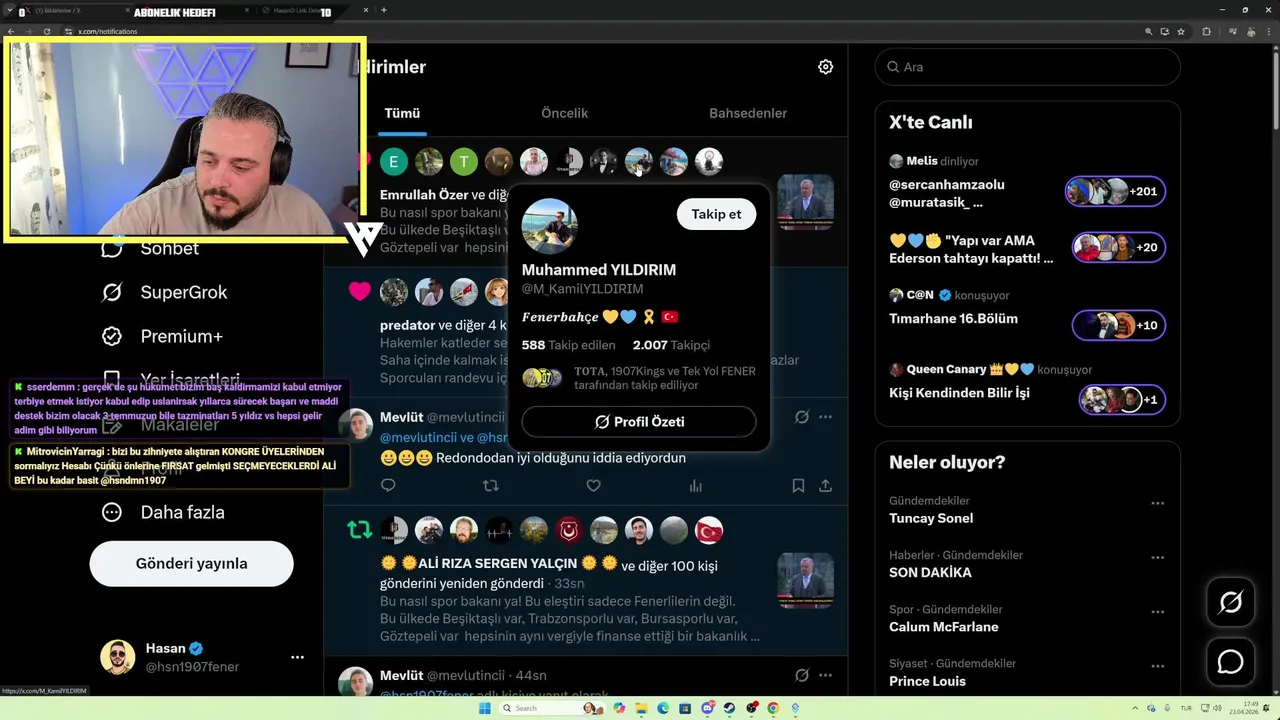Like Mevlüt's Redondodan post
1280x720 pixels.
coord(593,486)
